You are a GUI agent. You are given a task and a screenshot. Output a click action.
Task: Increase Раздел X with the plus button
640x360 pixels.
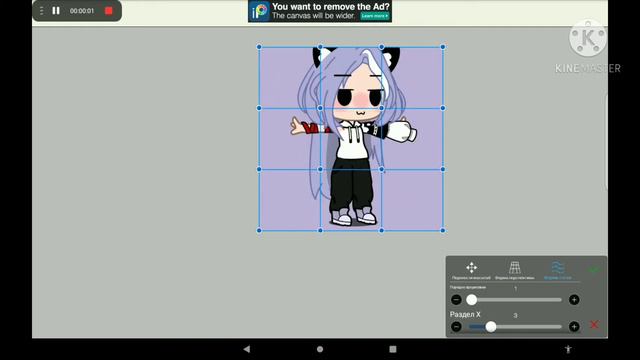[574, 327]
